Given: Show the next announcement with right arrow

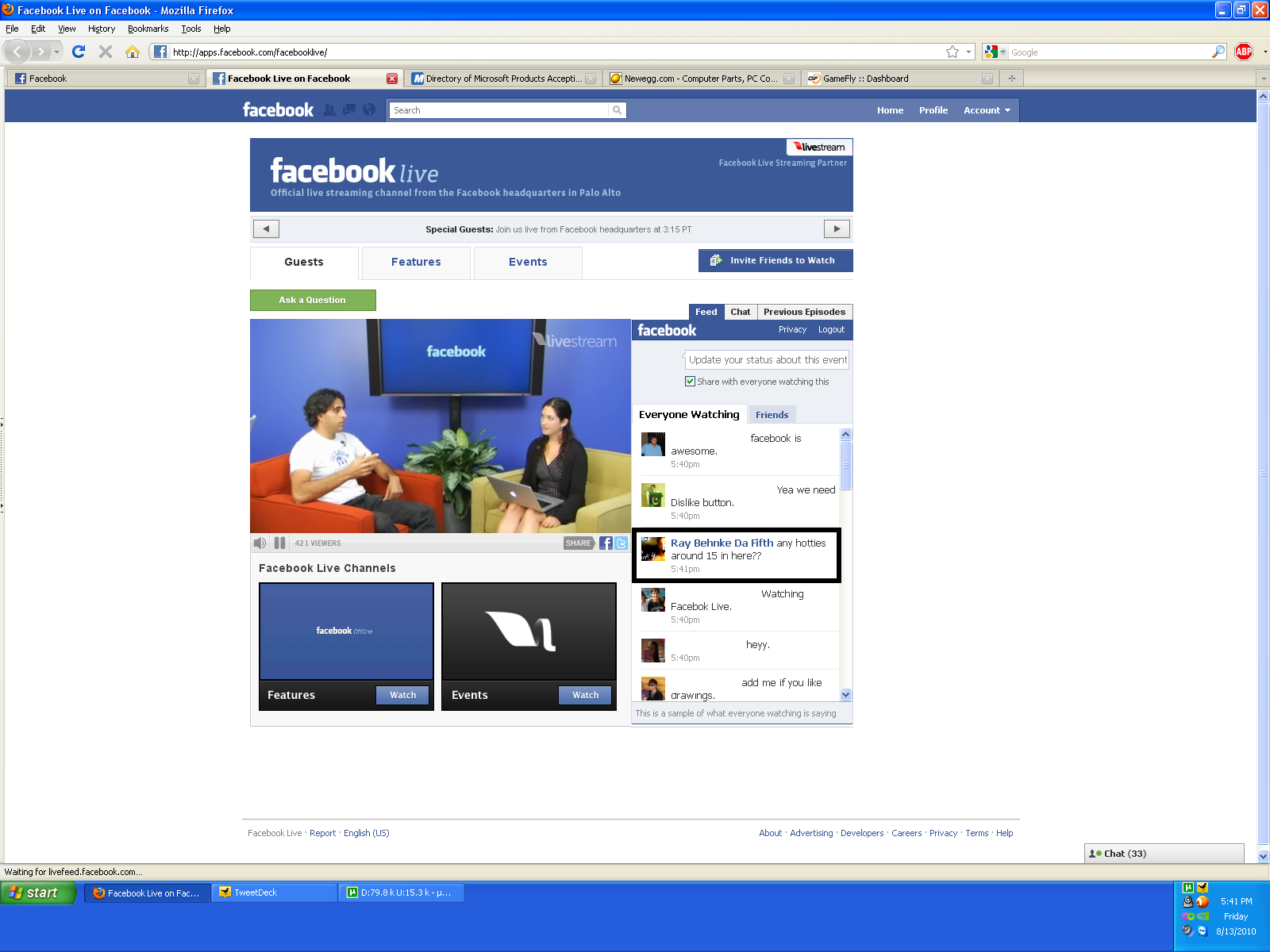Looking at the screenshot, I should tap(837, 229).
